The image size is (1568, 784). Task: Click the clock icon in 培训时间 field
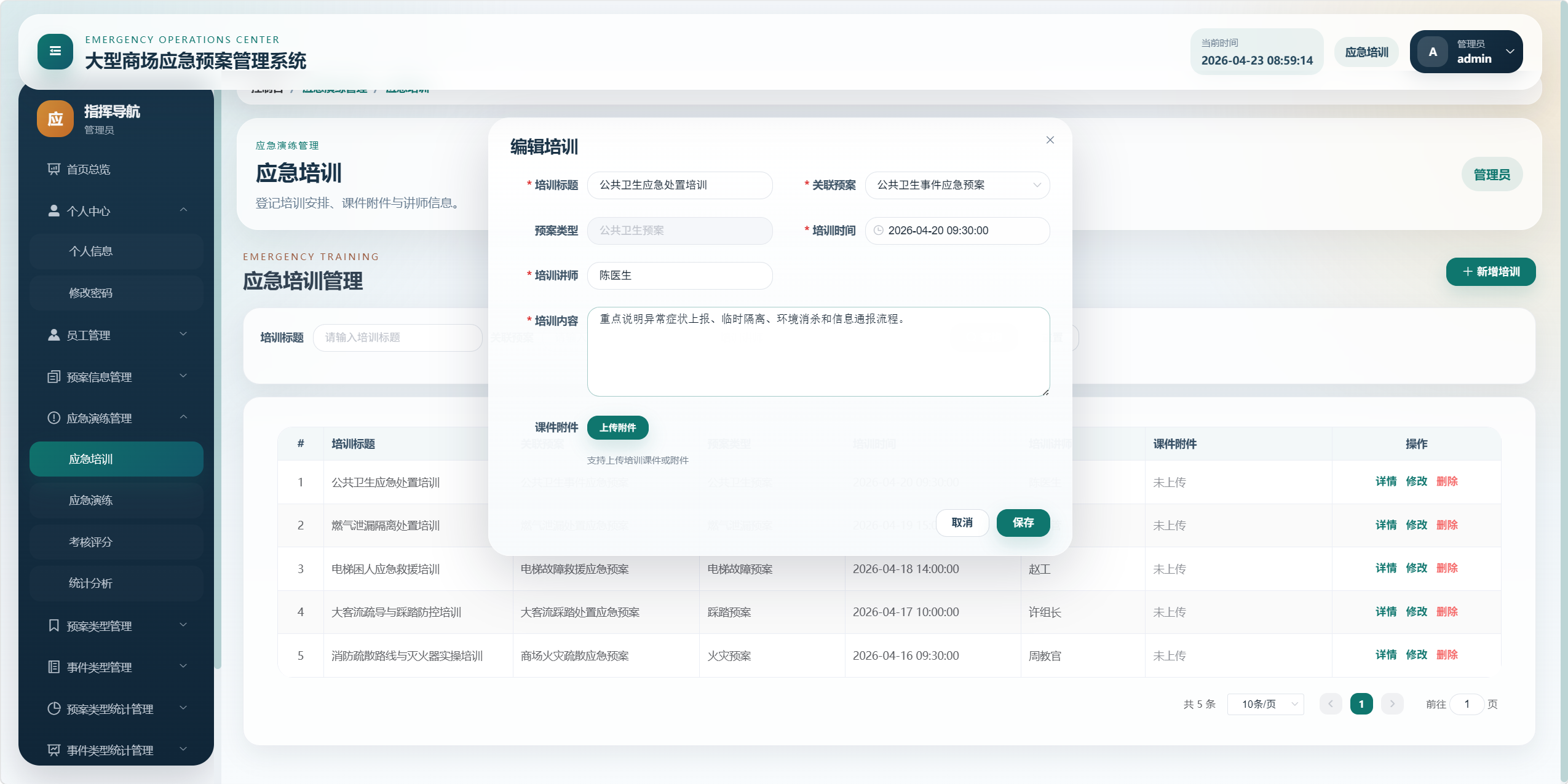pos(879,231)
